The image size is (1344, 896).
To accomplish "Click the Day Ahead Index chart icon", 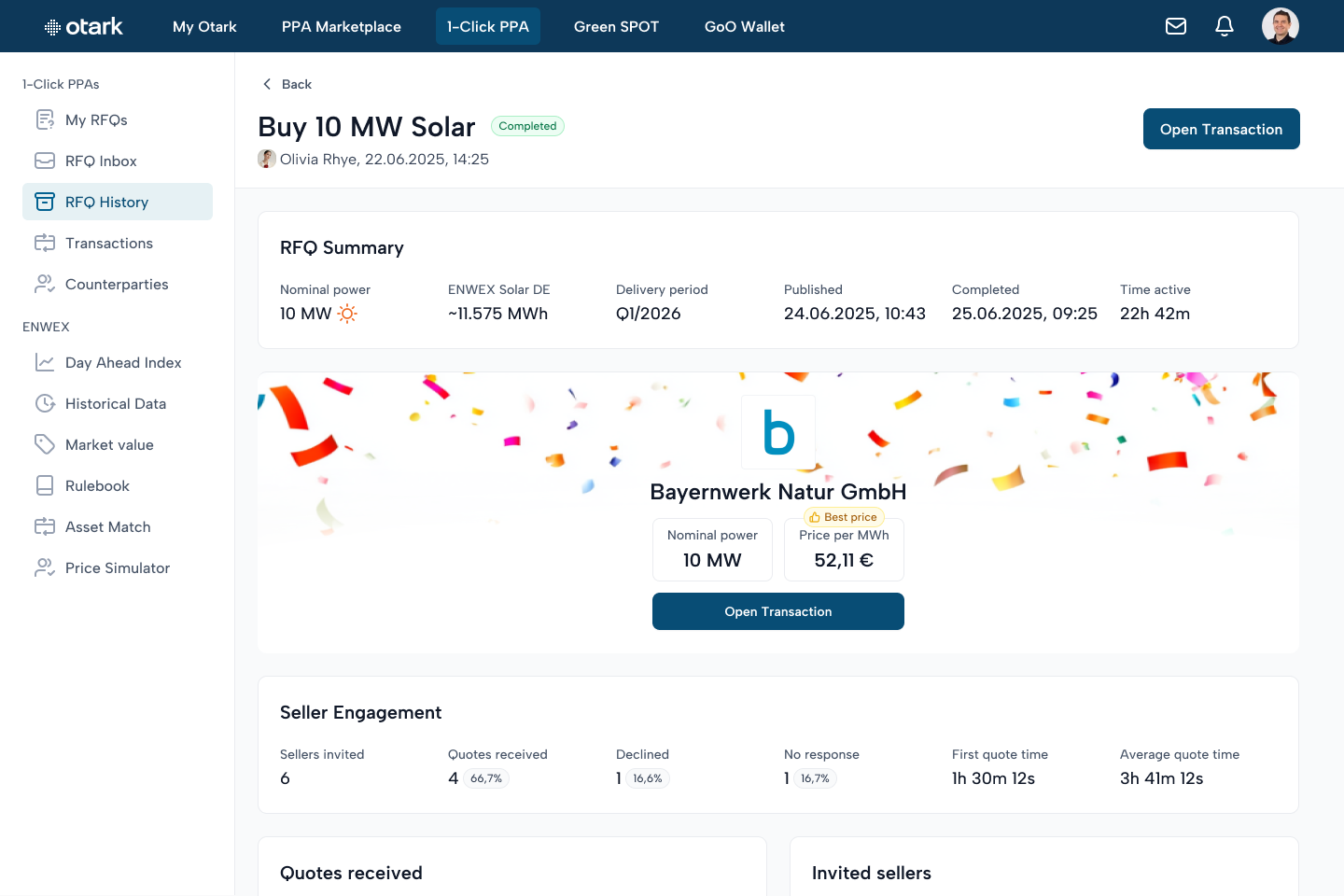I will click(45, 362).
